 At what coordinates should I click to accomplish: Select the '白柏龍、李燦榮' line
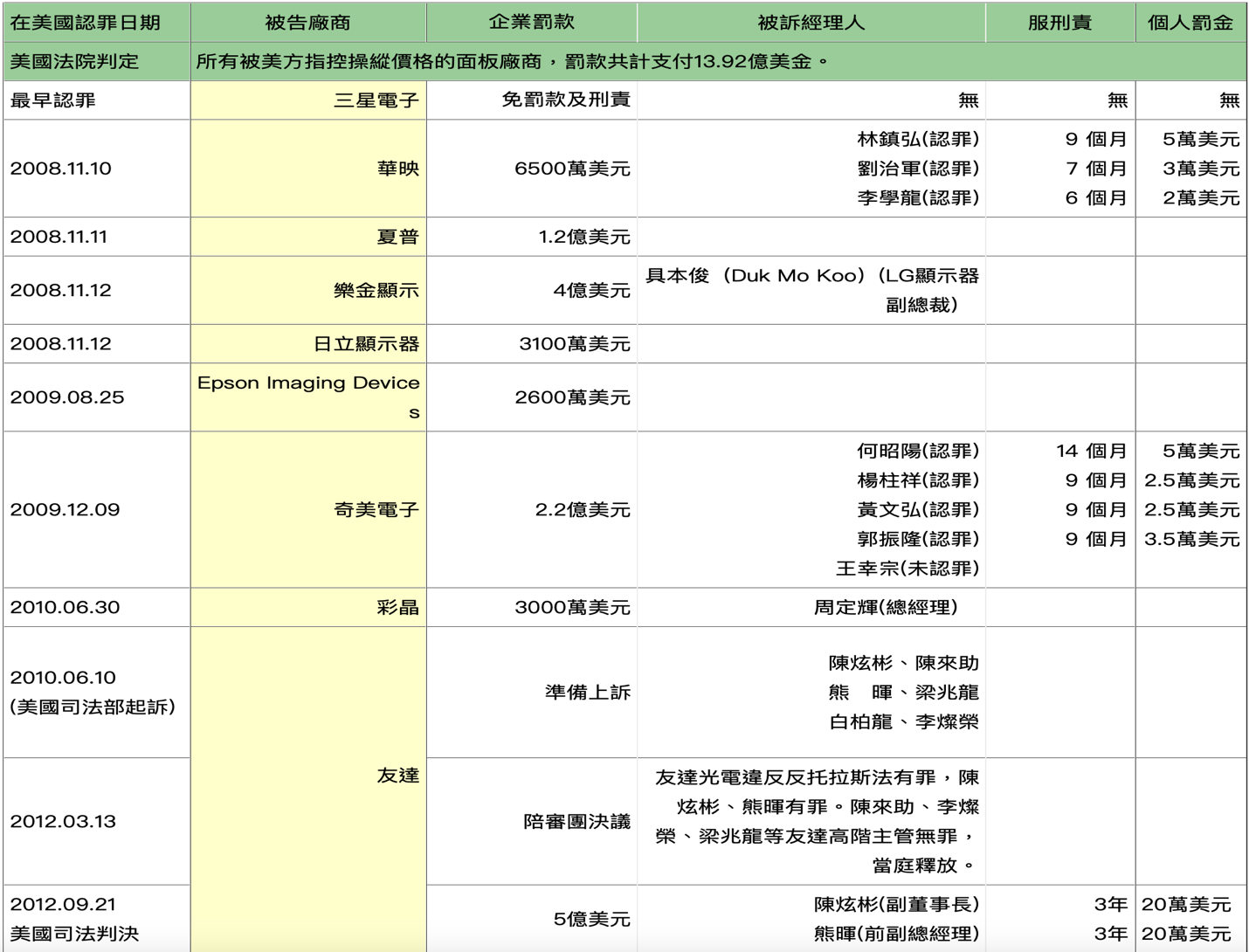coord(904,722)
